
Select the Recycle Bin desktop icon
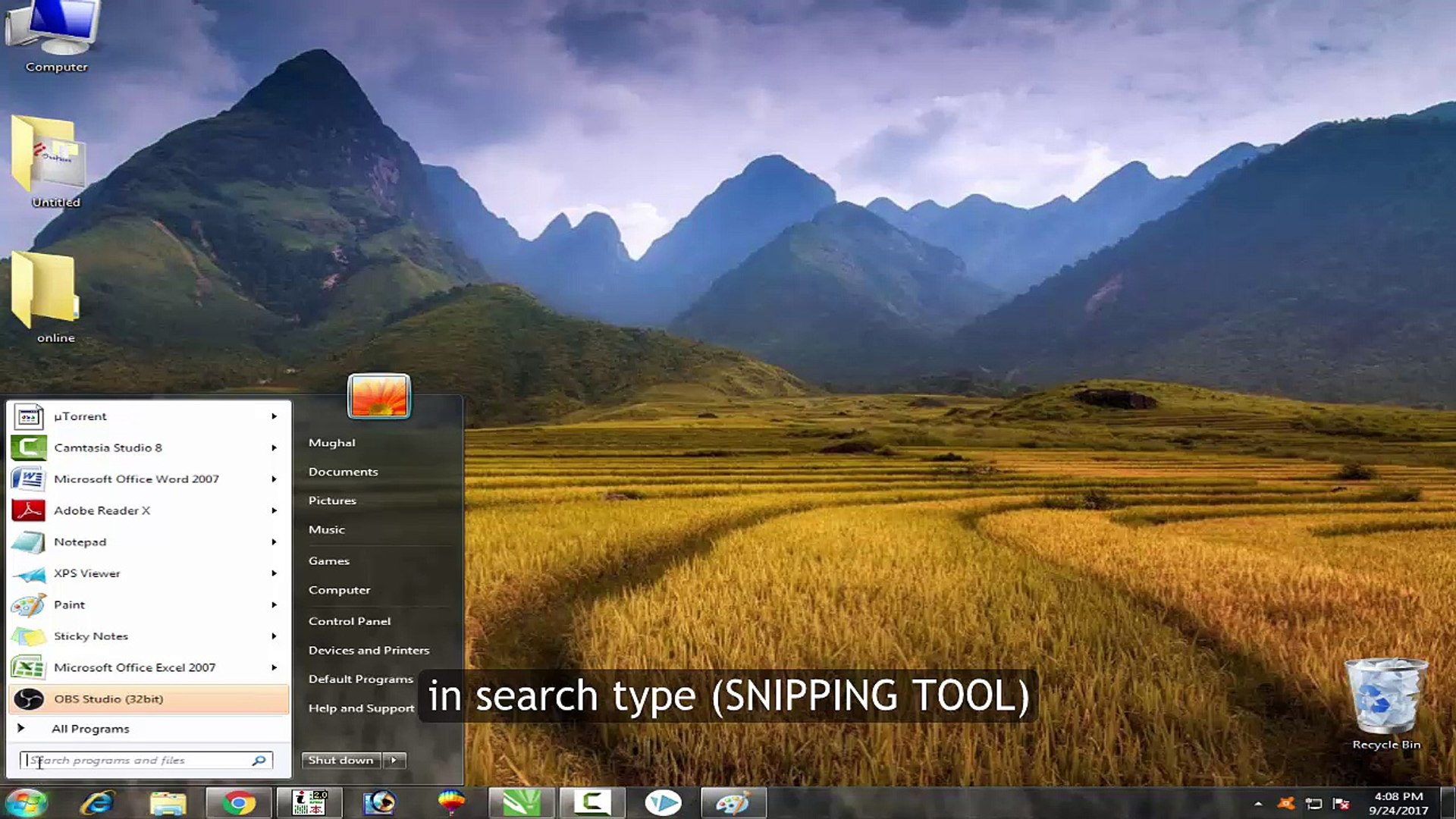(x=1386, y=704)
